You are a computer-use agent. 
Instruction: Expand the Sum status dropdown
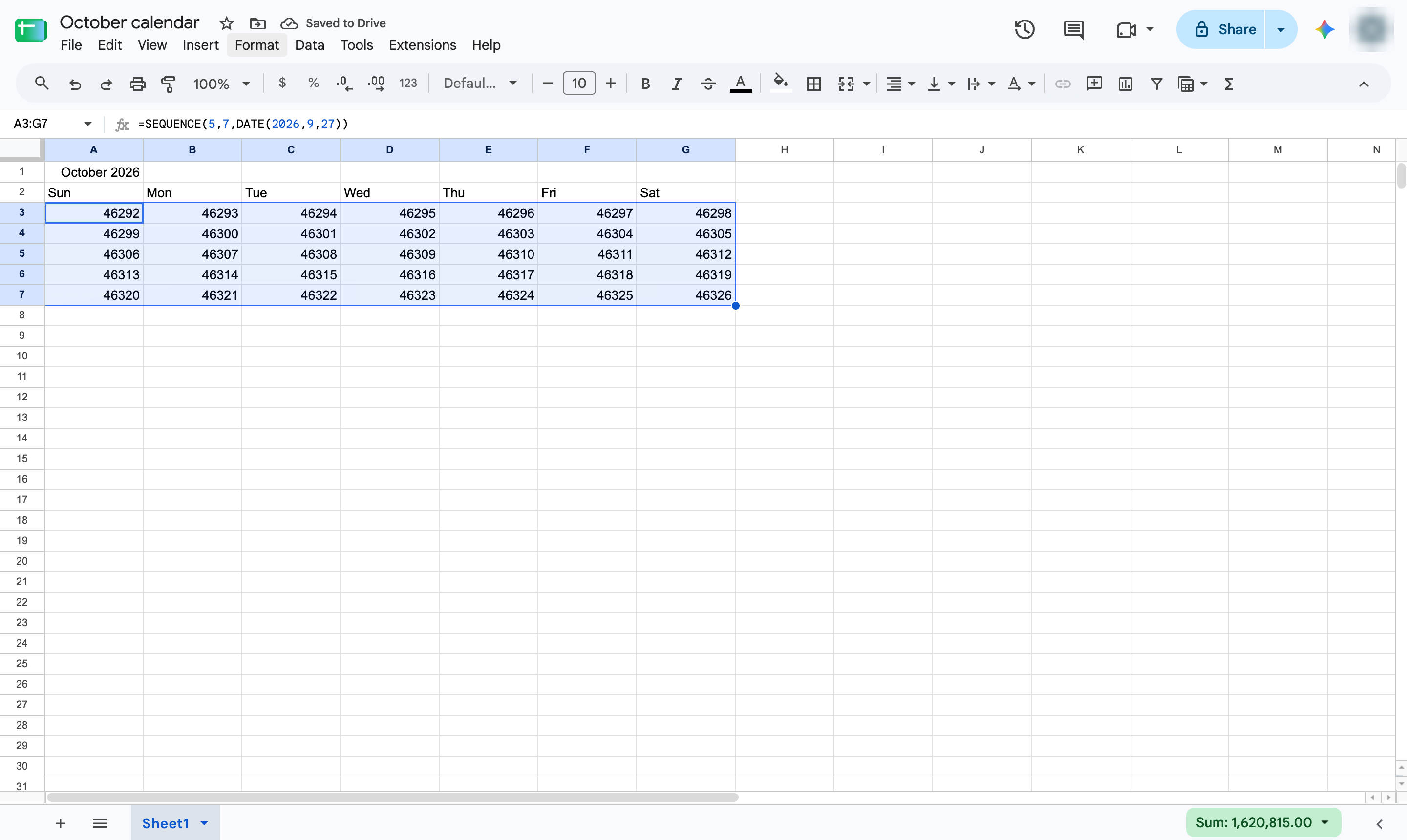click(x=1325, y=822)
